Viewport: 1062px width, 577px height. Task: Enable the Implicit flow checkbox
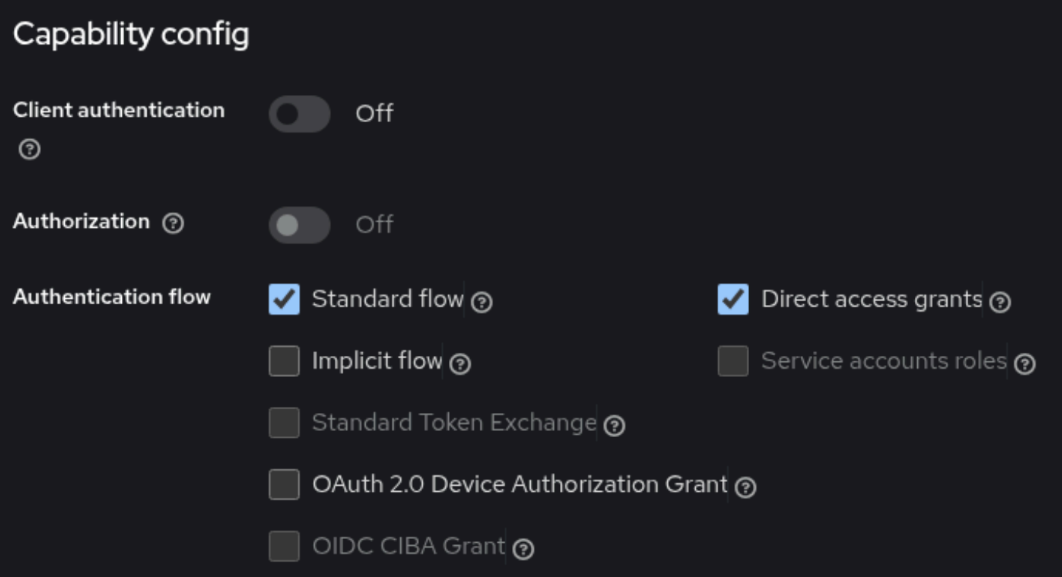tap(284, 361)
